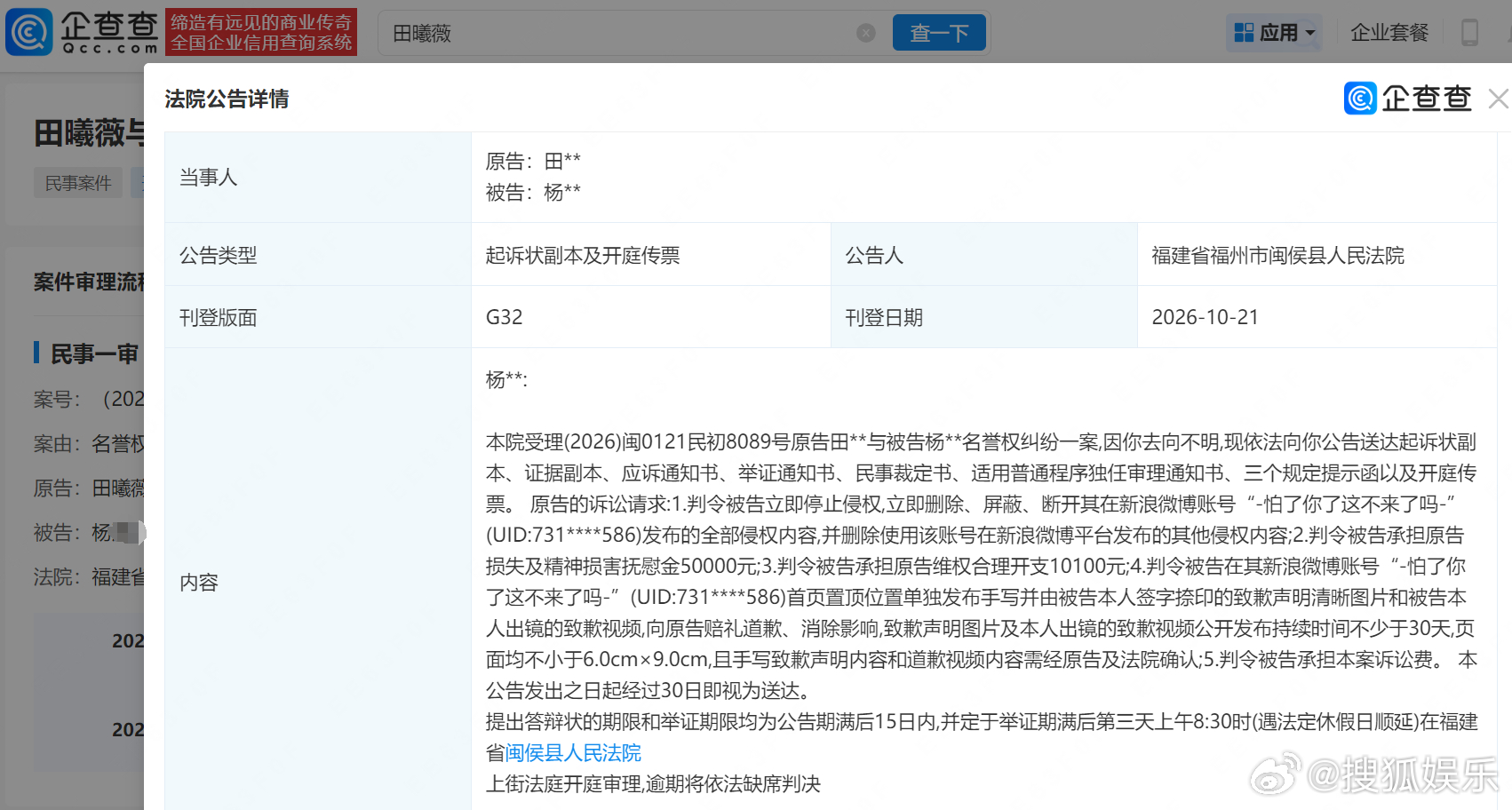Viewport: 1512px width, 810px height.
Task: Follow the 闽侯县人民法院 link
Action: pos(573,753)
